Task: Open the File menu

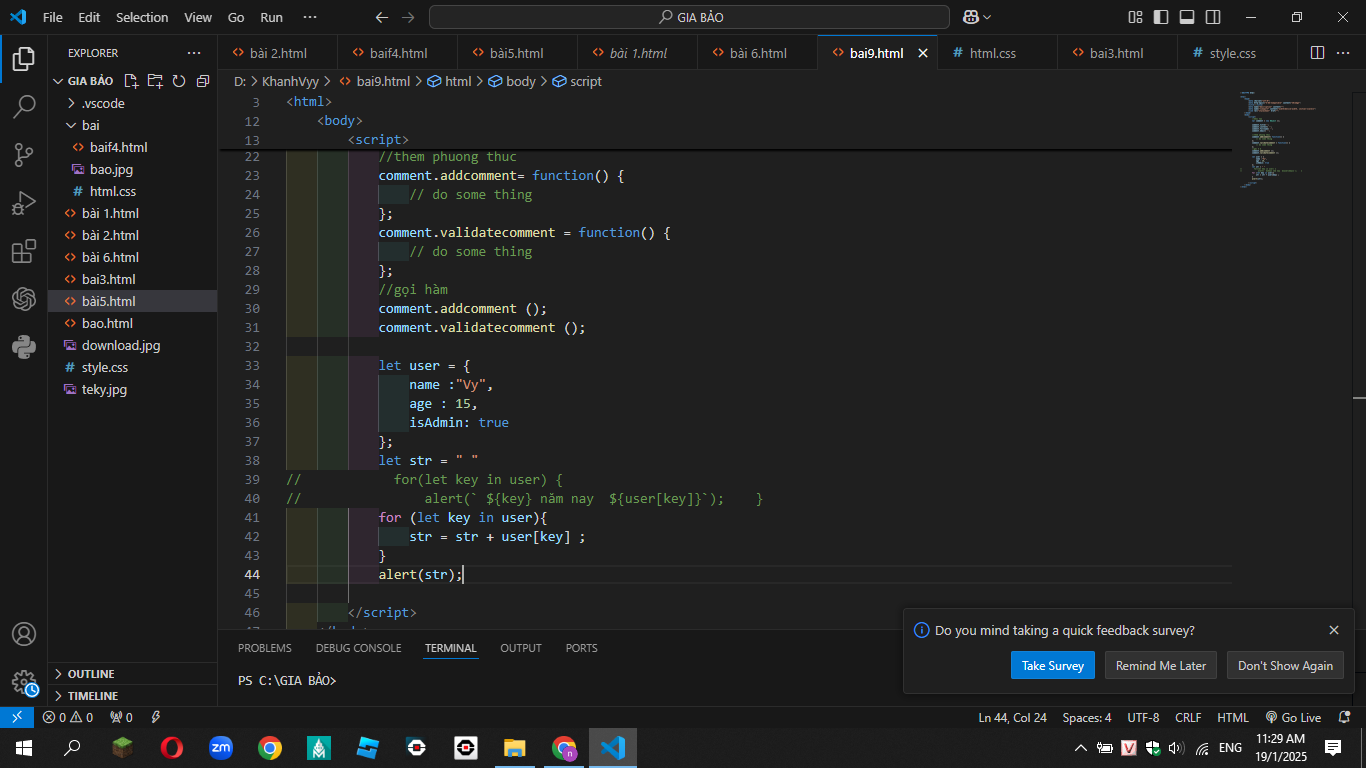Action: pos(52,17)
